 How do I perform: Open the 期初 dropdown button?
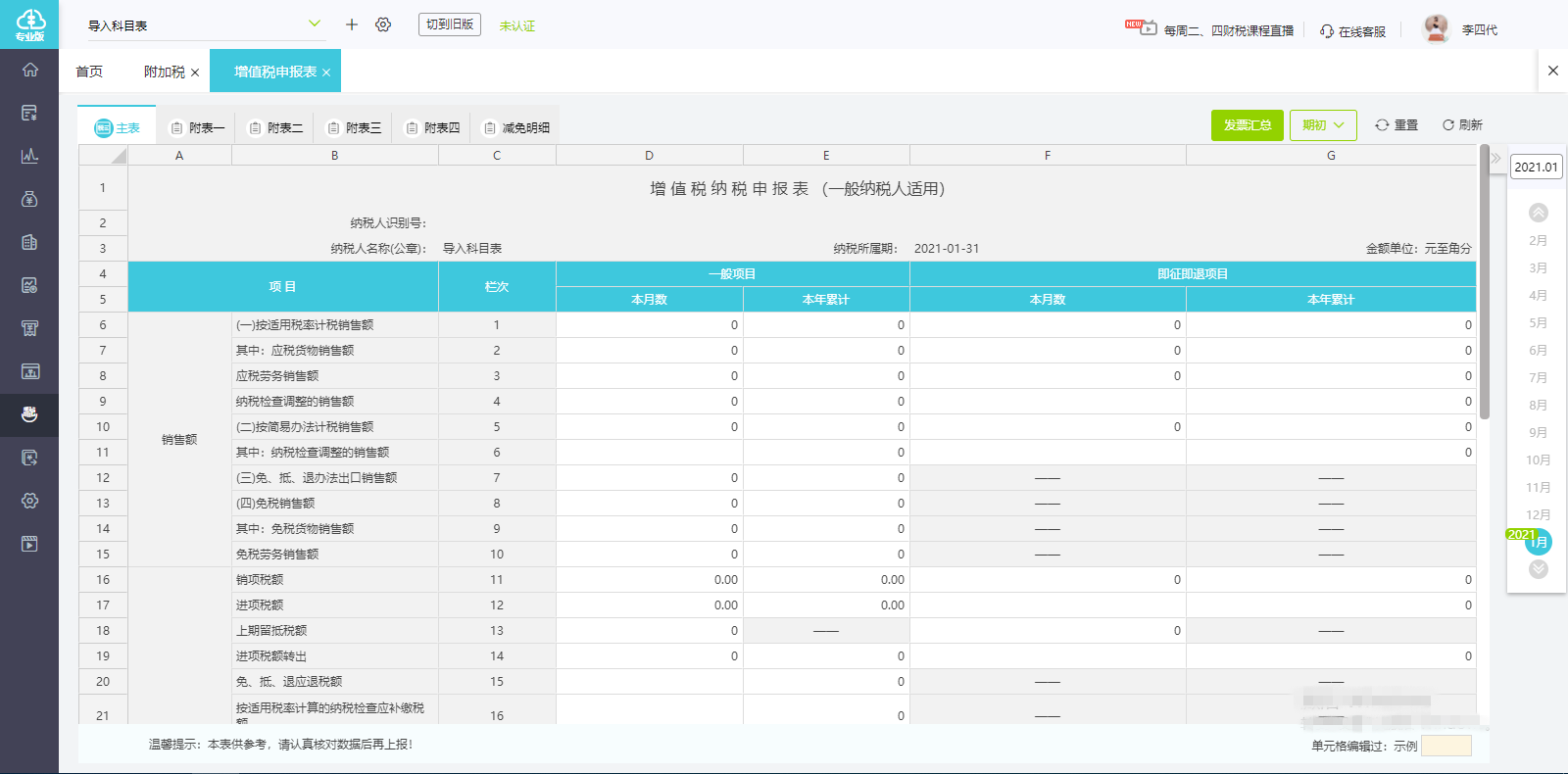tap(1323, 125)
